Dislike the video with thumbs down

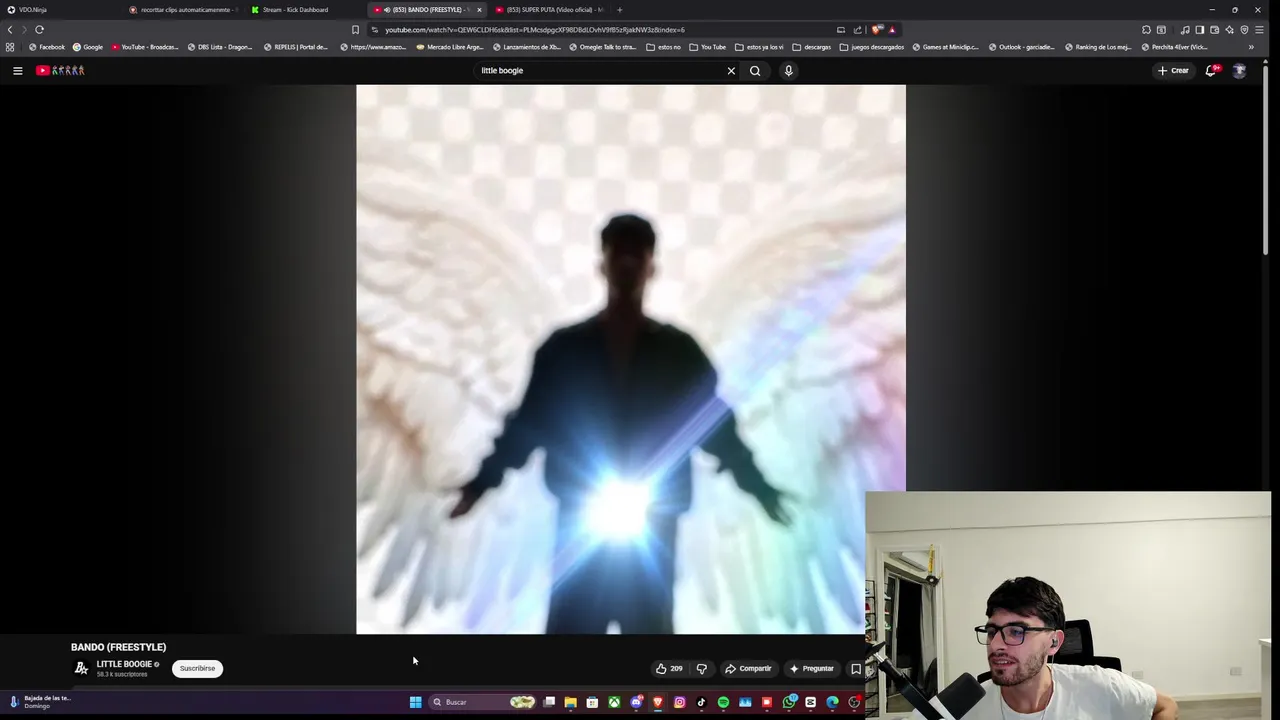(701, 668)
